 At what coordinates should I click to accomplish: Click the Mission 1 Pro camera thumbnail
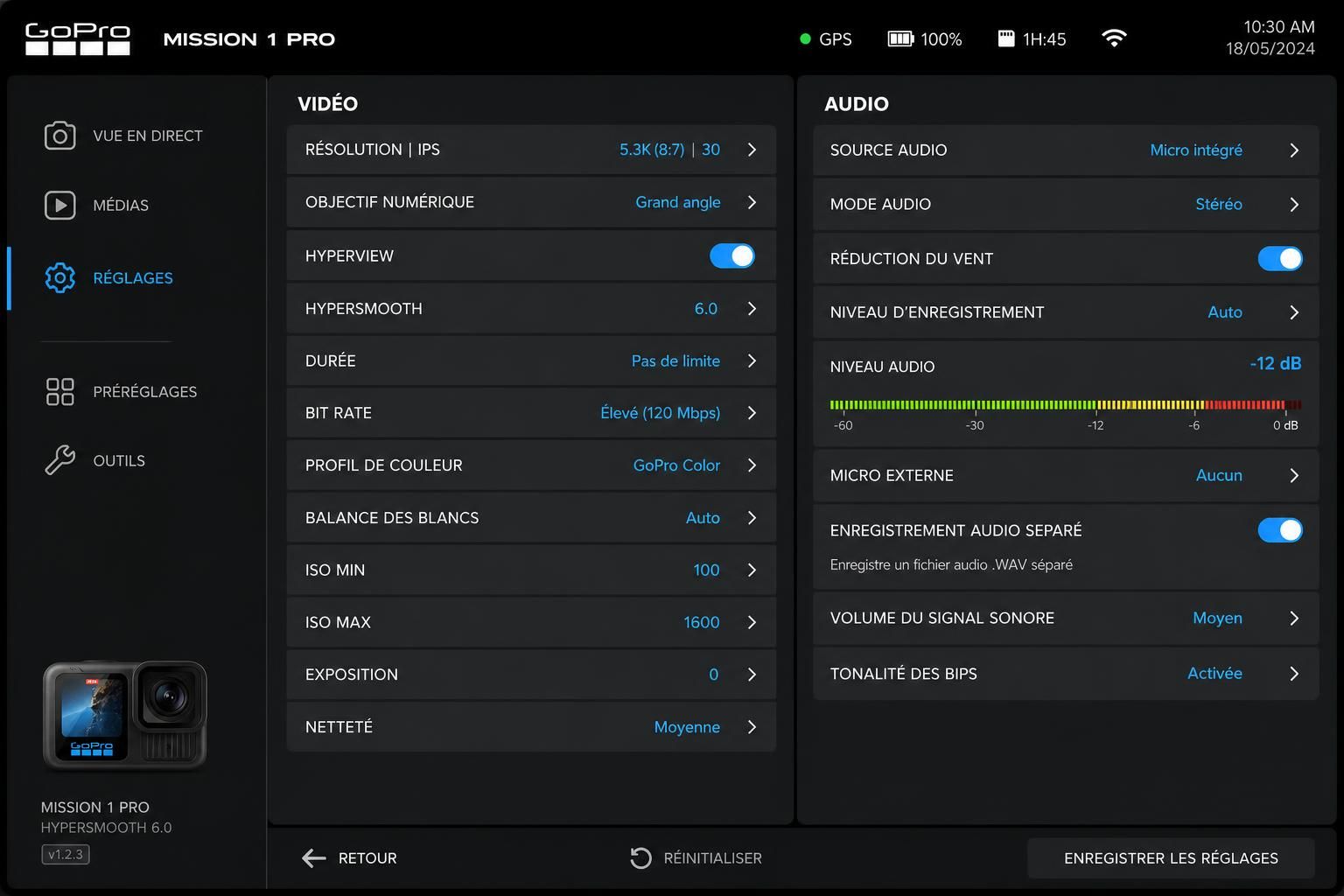click(125, 716)
